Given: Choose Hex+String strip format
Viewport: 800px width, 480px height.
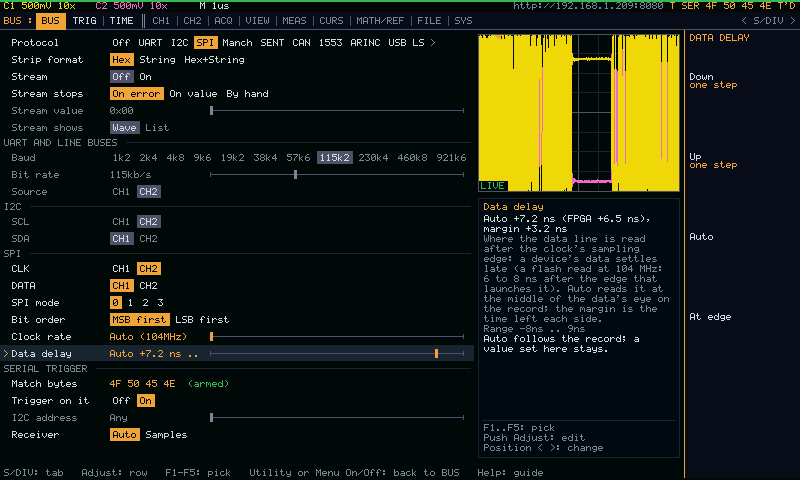Looking at the screenshot, I should coord(214,60).
